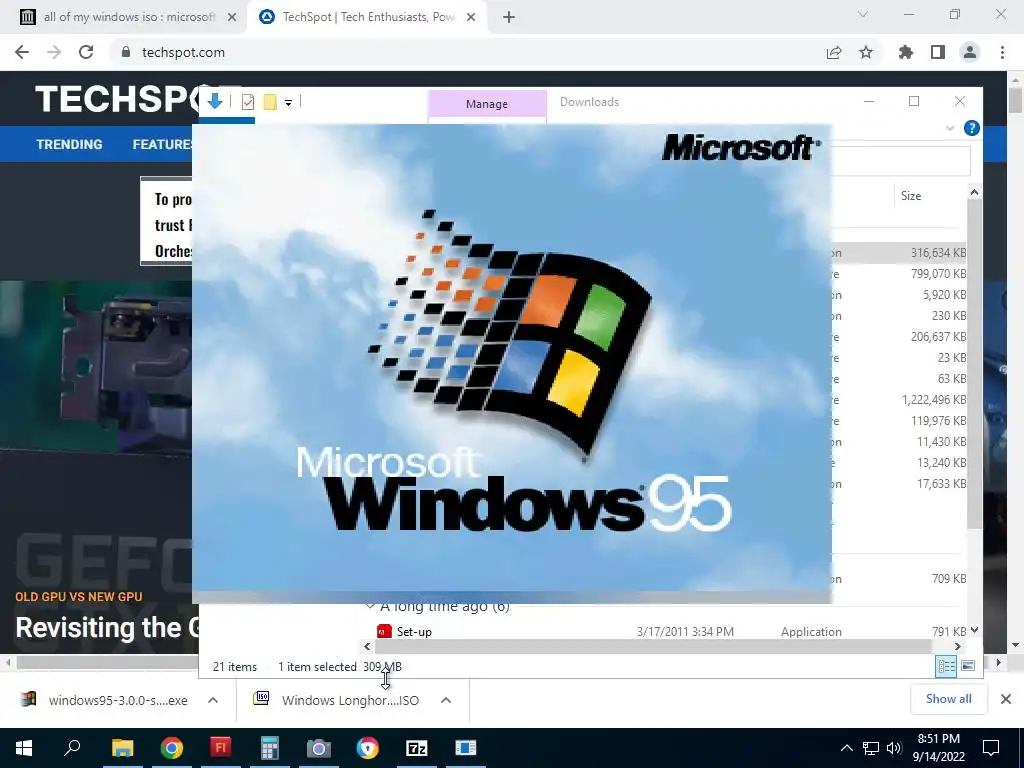
Task: Click the Explorer horizontal scroll right arrow
Action: (957, 647)
